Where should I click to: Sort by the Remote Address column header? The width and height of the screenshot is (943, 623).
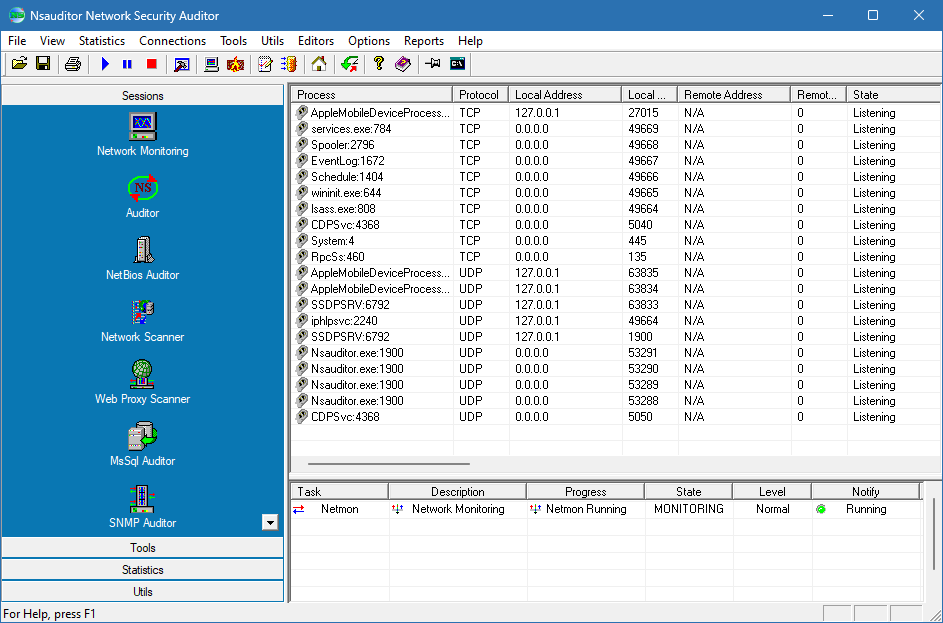[734, 95]
